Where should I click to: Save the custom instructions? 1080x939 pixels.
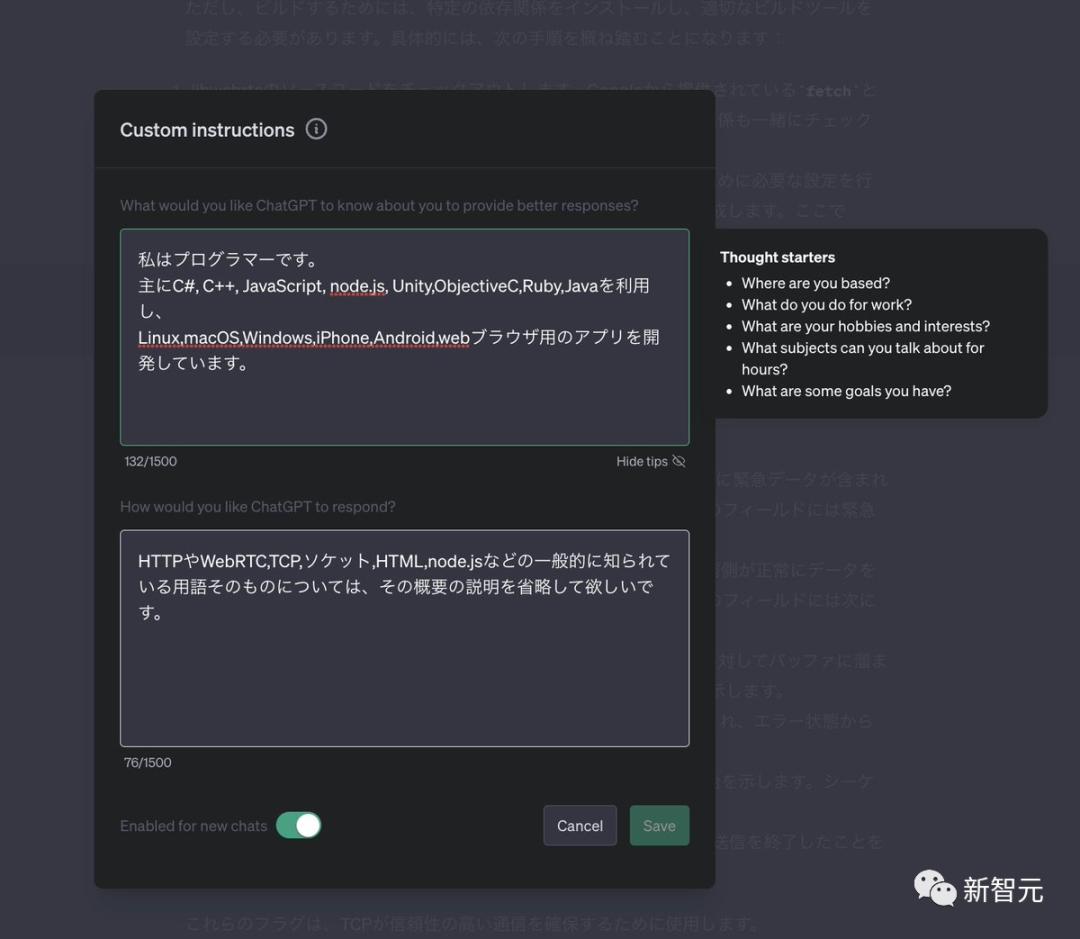pyautogui.click(x=659, y=825)
